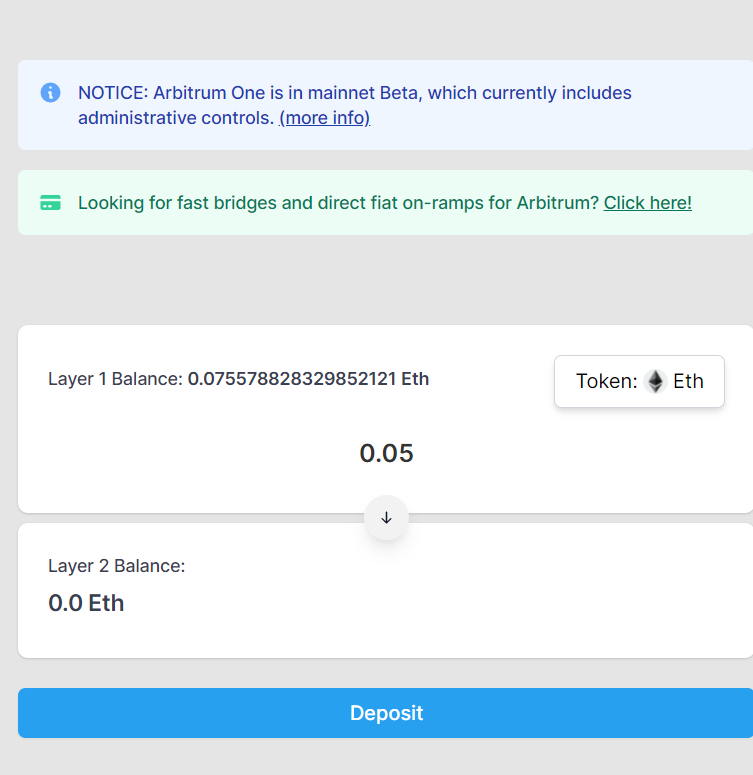The image size is (753, 775).
Task: Click the NOTICE Arbitrum One mainnet Beta text
Action: pyautogui.click(x=354, y=105)
